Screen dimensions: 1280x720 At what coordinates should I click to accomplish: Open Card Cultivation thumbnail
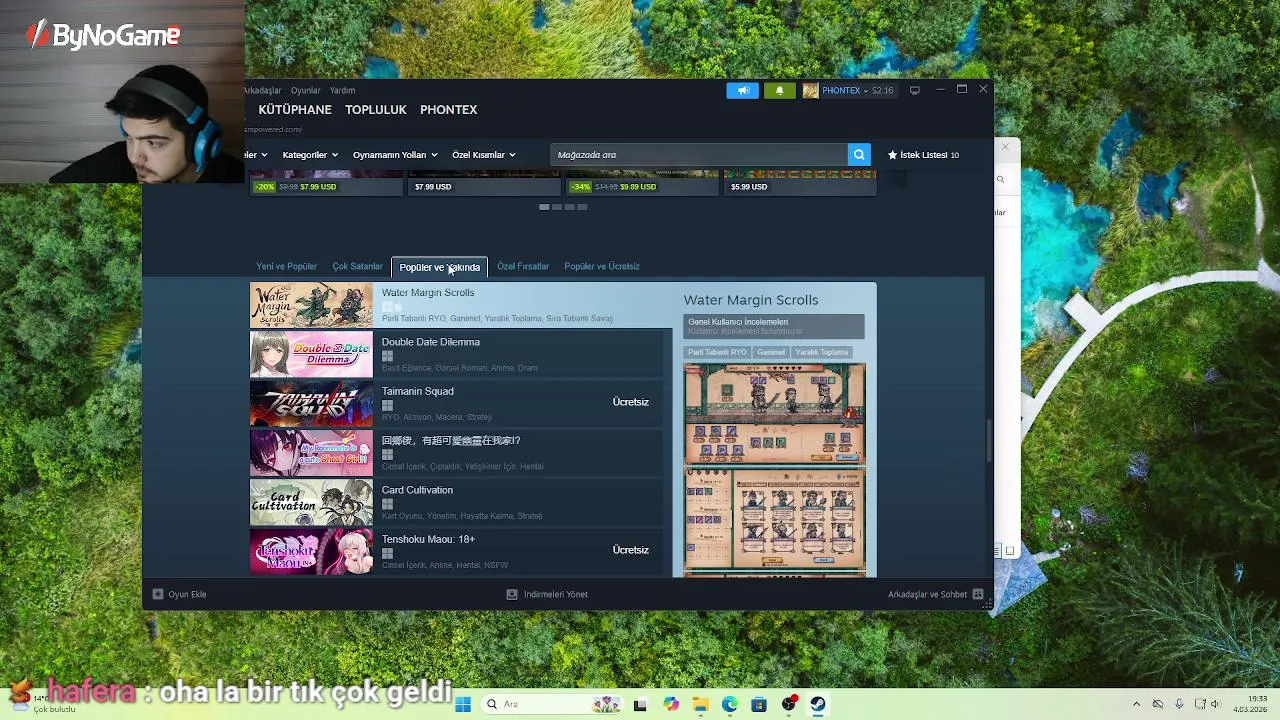pos(311,503)
